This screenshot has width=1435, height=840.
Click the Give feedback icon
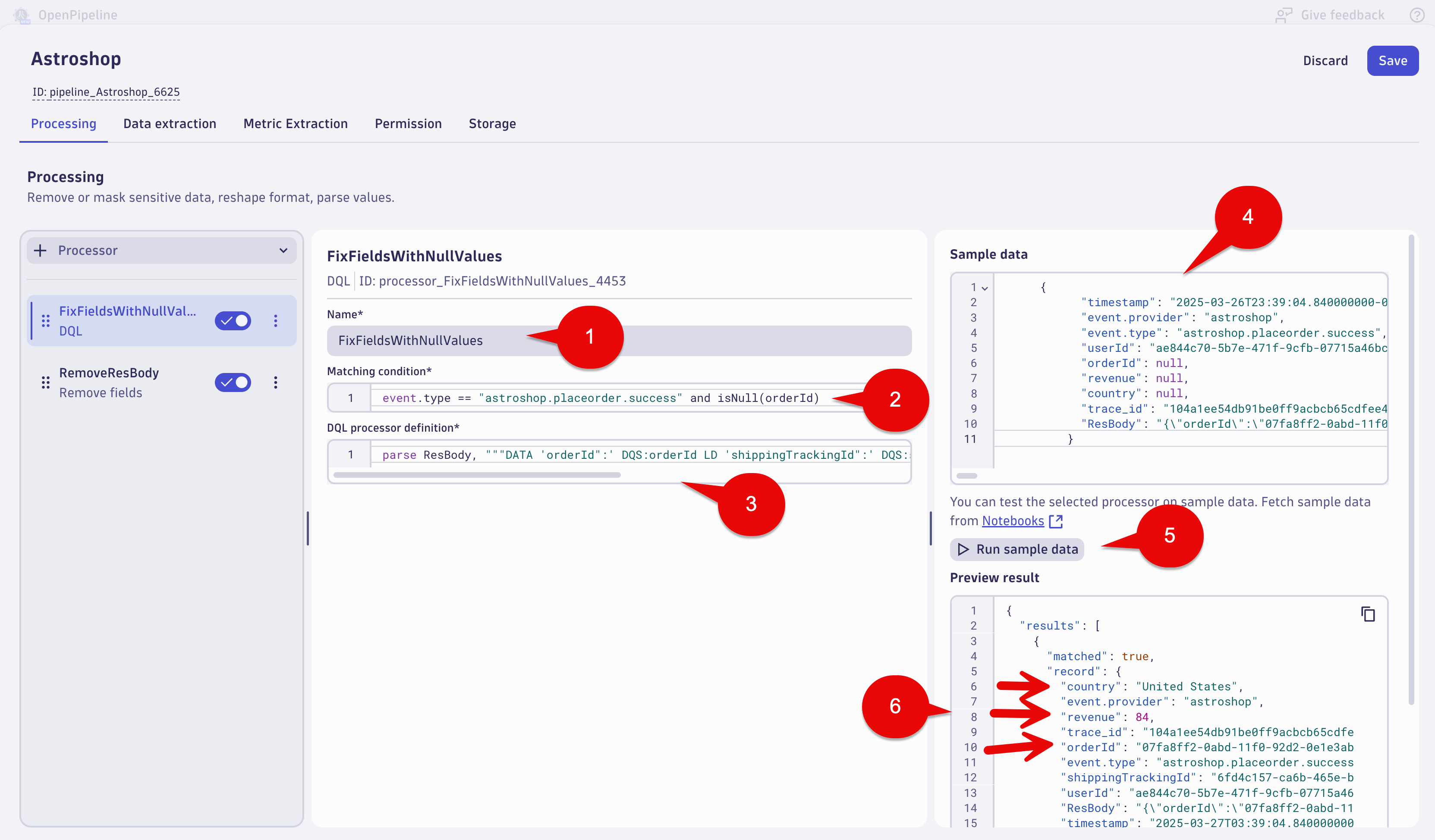tap(1284, 15)
